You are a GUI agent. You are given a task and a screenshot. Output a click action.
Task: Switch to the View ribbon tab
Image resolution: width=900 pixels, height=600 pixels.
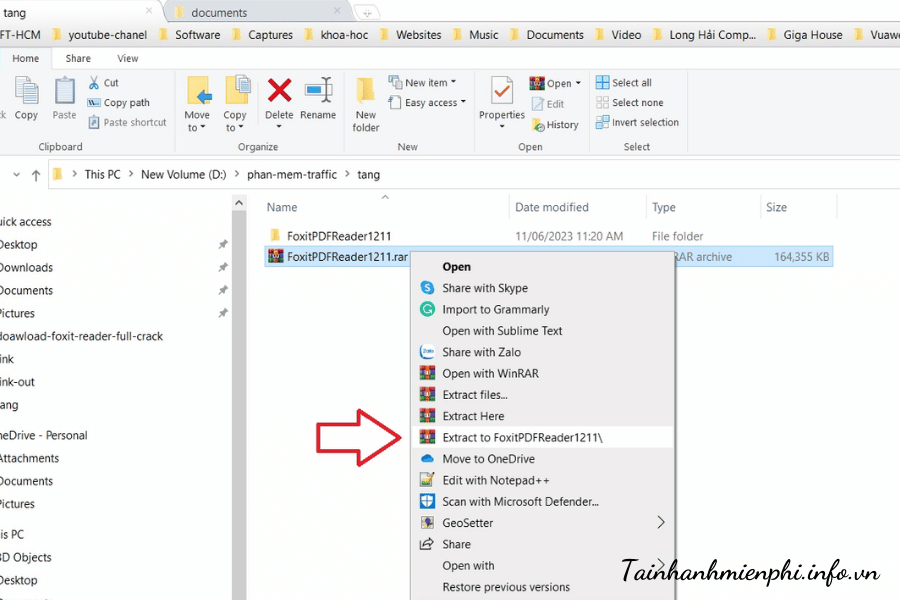click(x=128, y=59)
